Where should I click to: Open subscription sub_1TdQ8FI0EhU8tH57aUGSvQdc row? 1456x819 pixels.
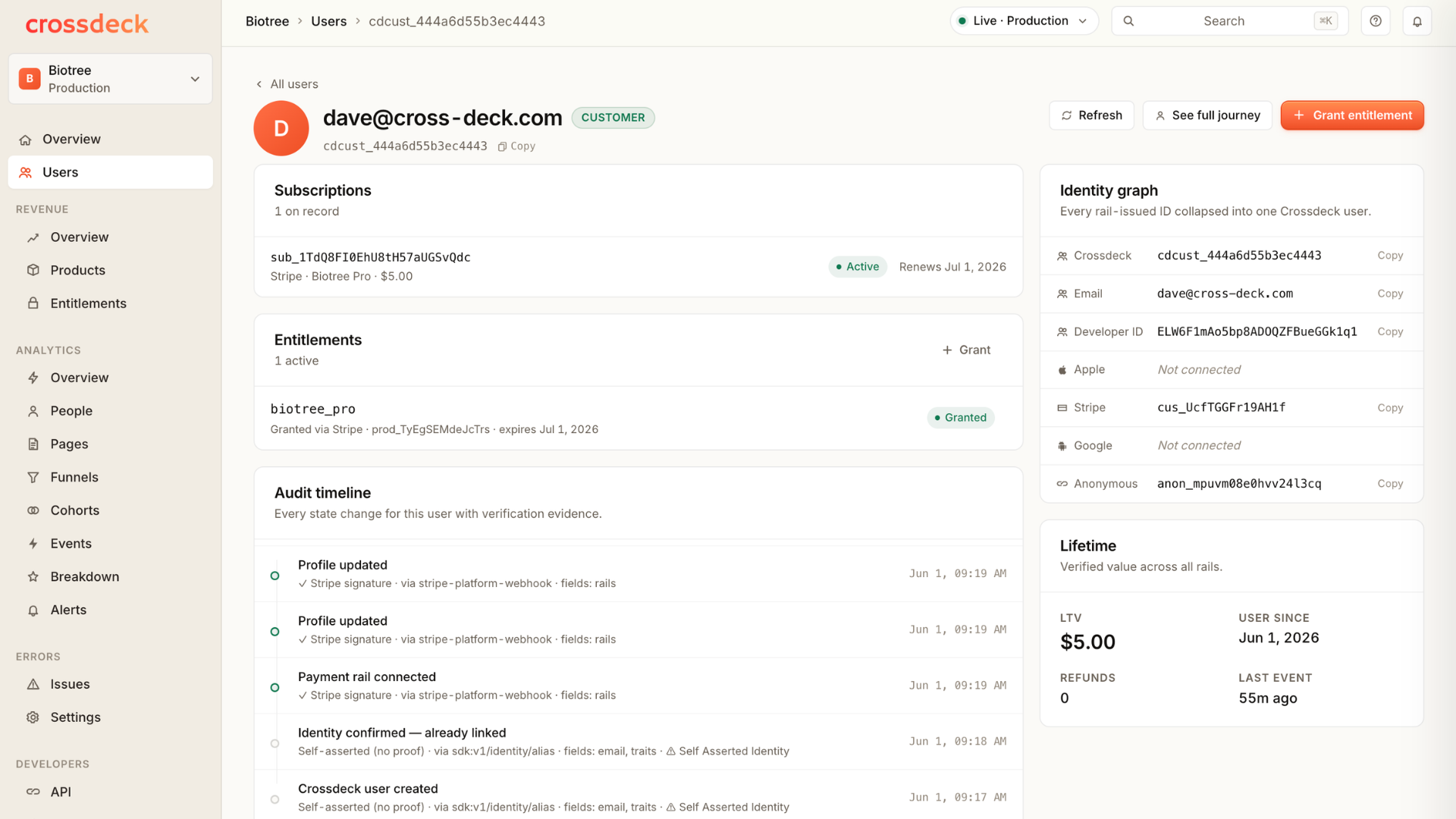click(x=639, y=267)
